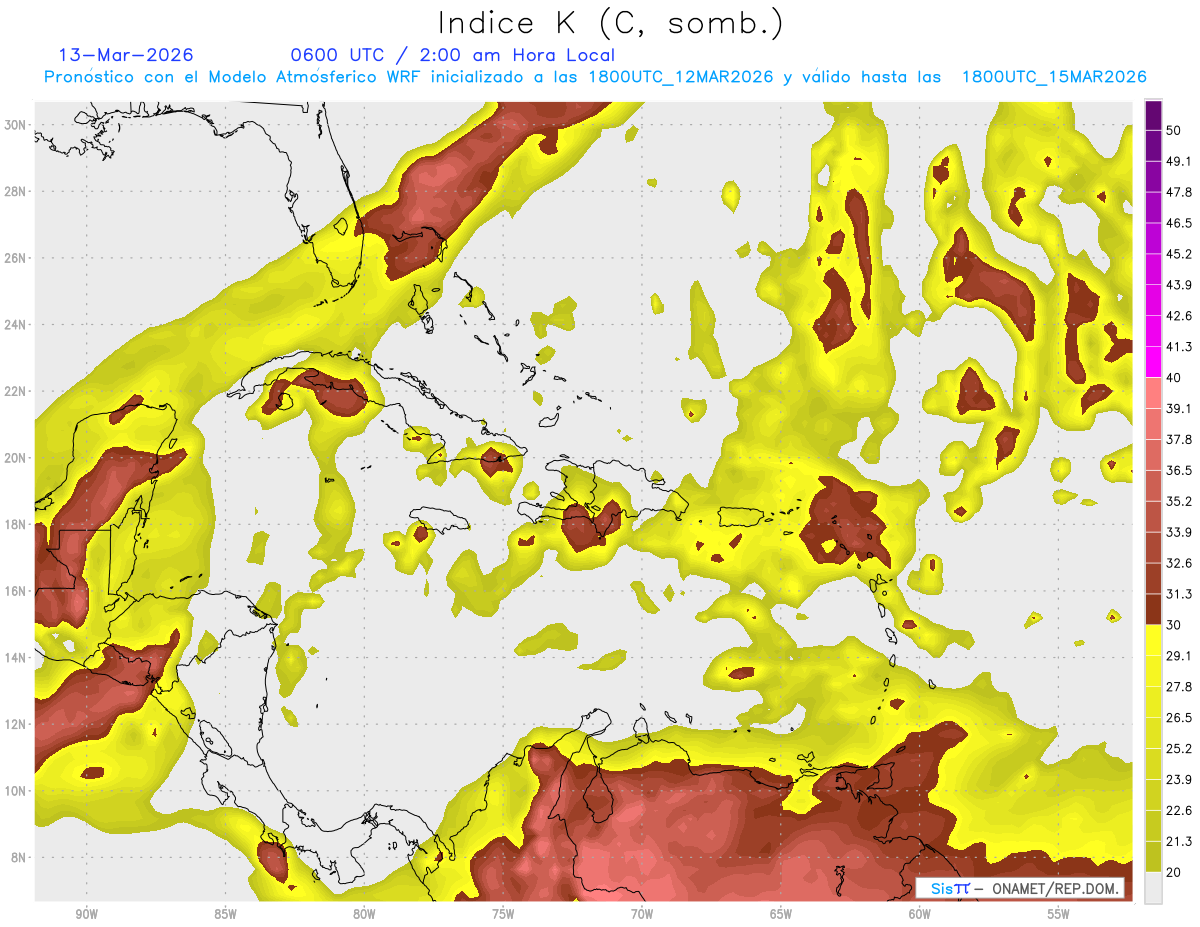Image resolution: width=1200 pixels, height=927 pixels.
Task: Click the 8N latitude axis label
Action: tap(20, 857)
